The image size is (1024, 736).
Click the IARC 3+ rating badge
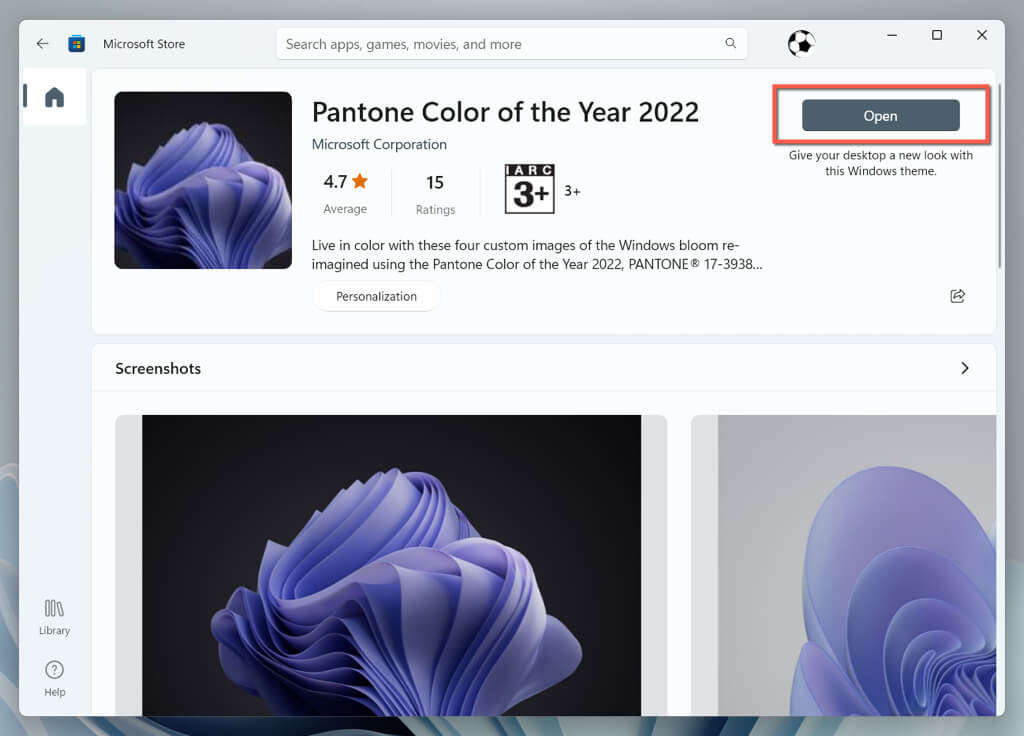pyautogui.click(x=529, y=189)
